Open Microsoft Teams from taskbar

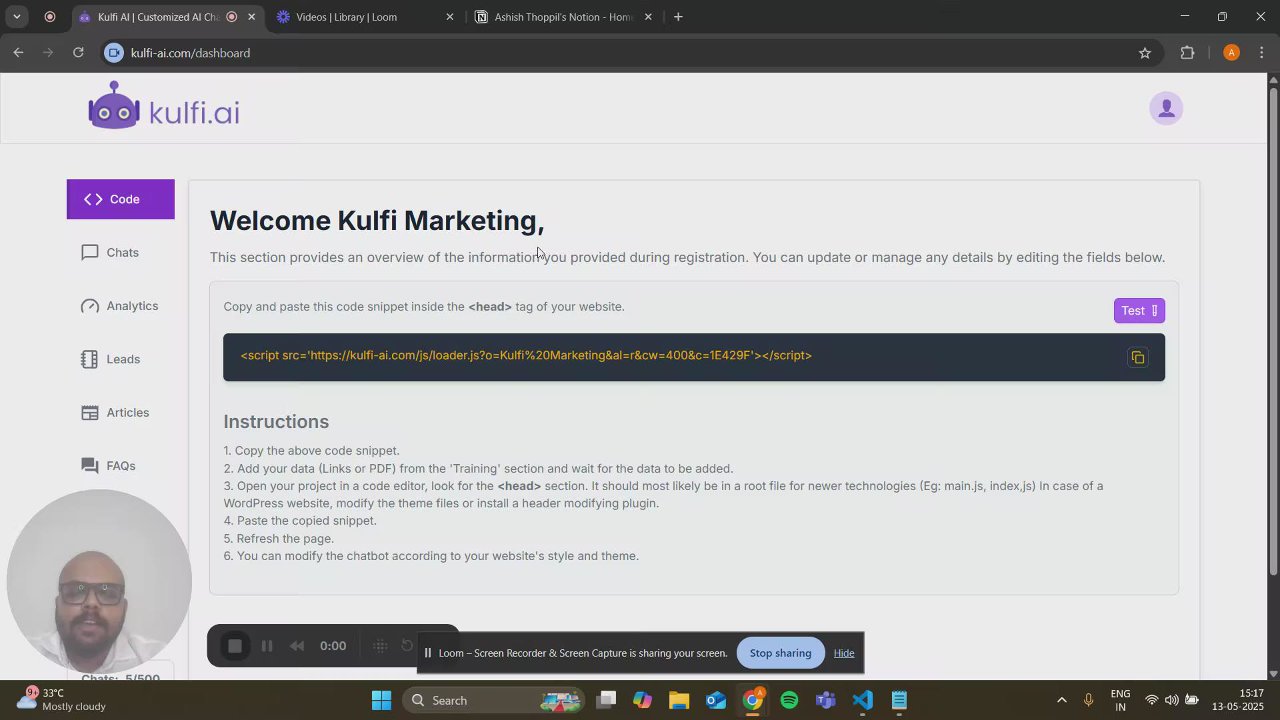tap(826, 700)
